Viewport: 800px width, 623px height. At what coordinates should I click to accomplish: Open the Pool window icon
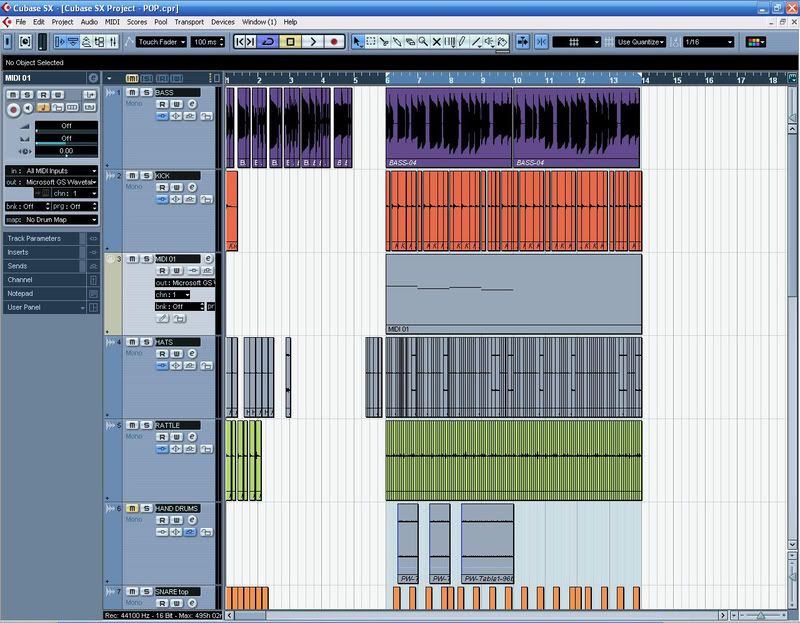click(99, 42)
